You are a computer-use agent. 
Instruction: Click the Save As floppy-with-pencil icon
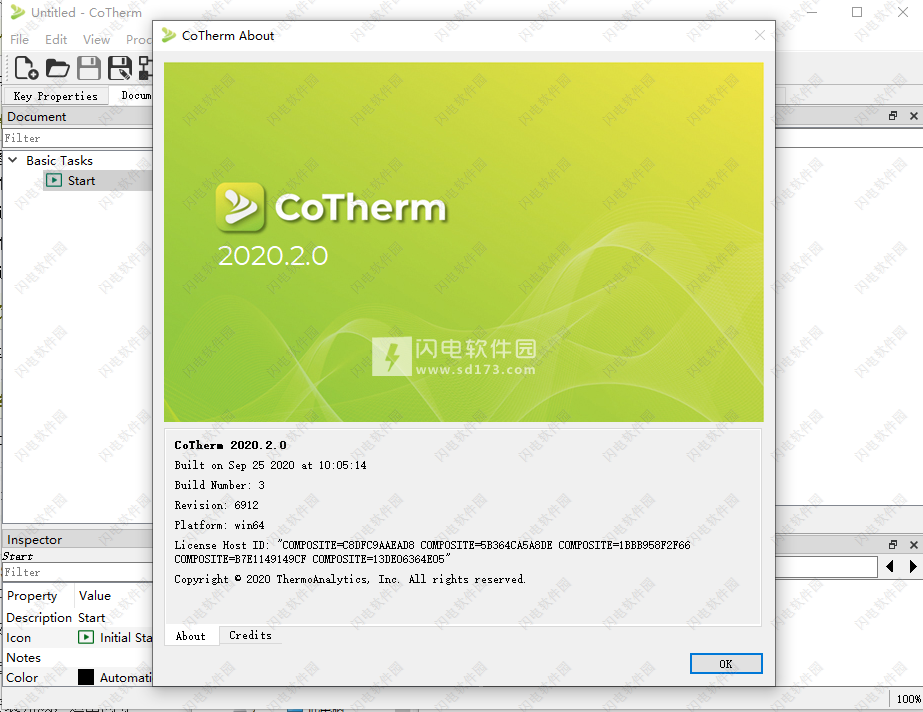120,68
